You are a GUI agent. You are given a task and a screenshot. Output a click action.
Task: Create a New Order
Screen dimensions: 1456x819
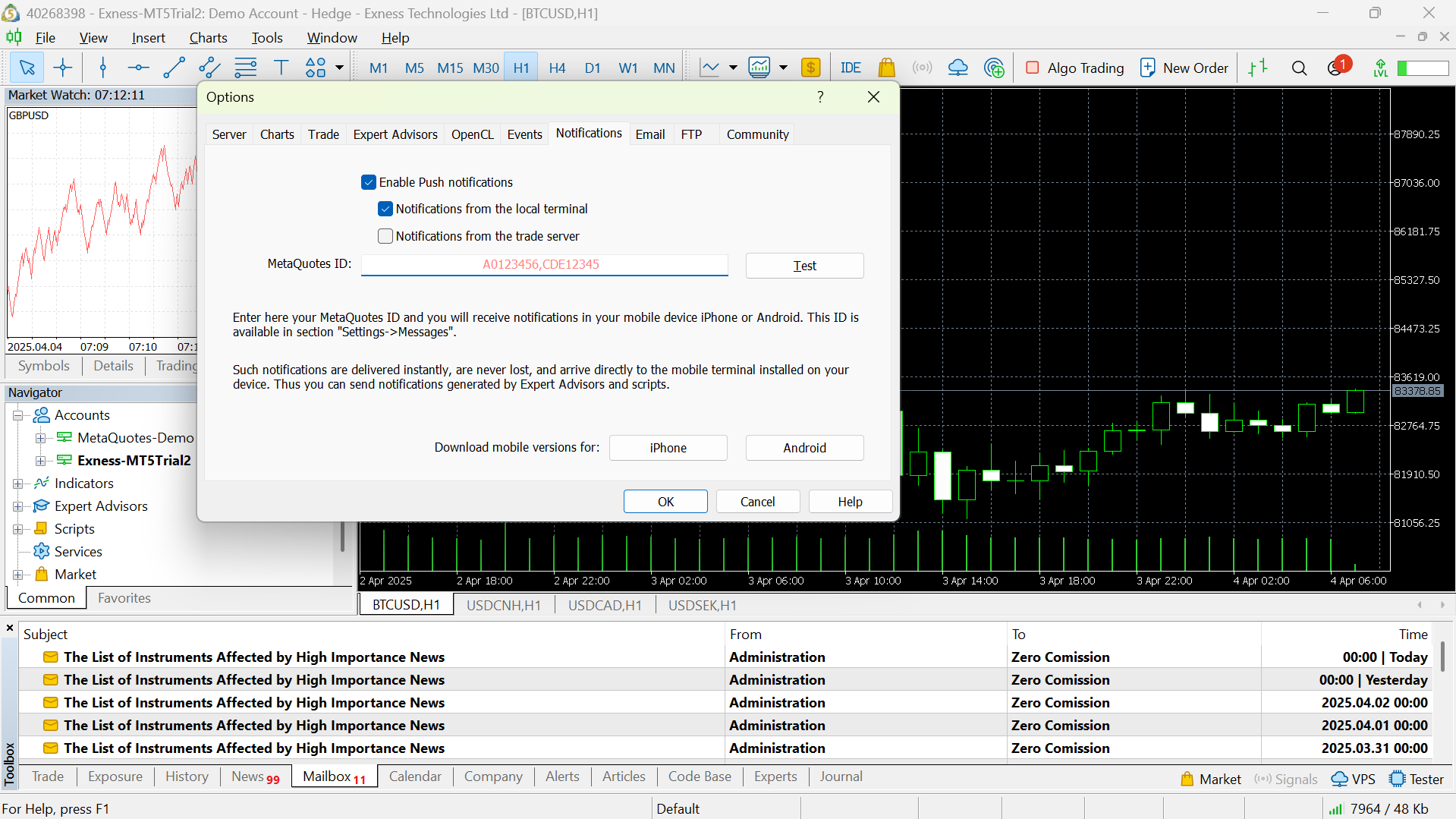pyautogui.click(x=1184, y=68)
